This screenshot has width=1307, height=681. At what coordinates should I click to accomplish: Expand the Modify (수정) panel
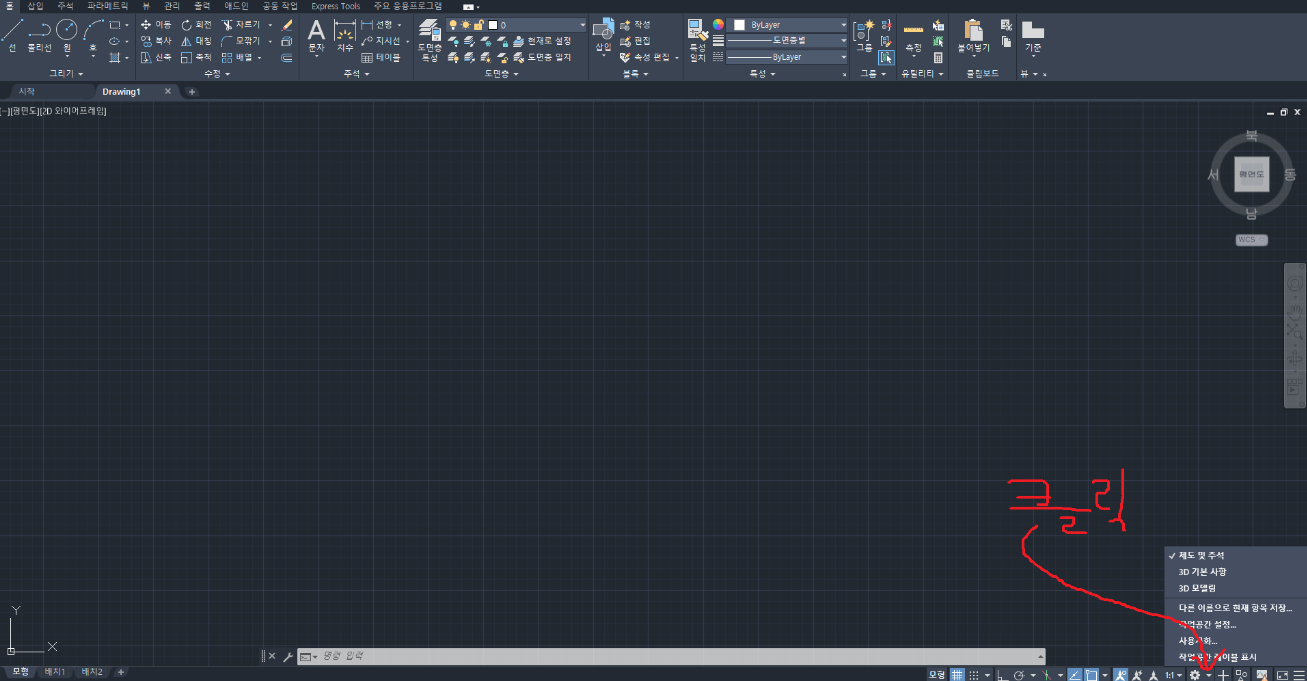pyautogui.click(x=217, y=73)
